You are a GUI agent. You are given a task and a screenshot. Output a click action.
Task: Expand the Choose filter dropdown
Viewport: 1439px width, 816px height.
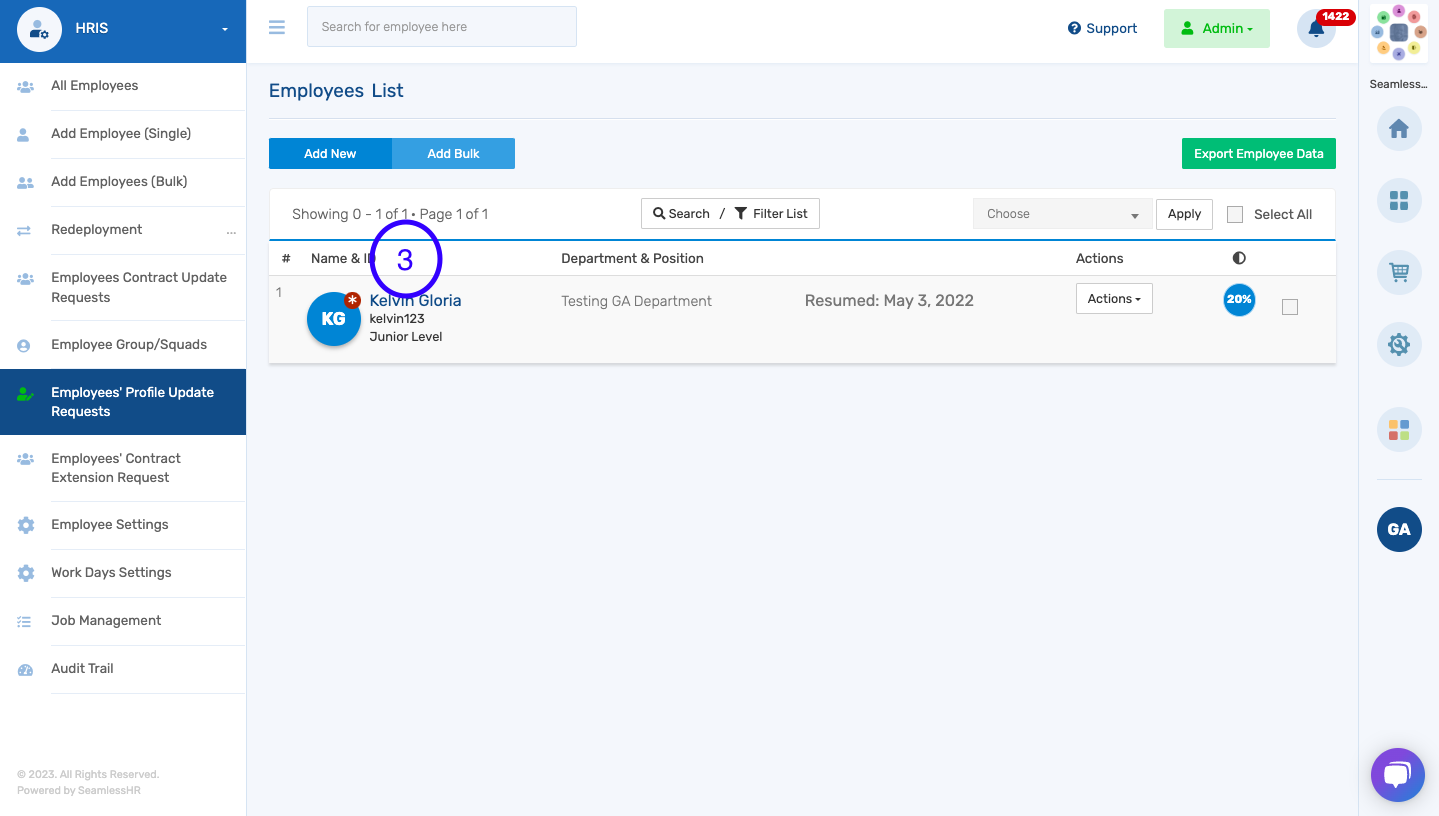coord(1062,213)
